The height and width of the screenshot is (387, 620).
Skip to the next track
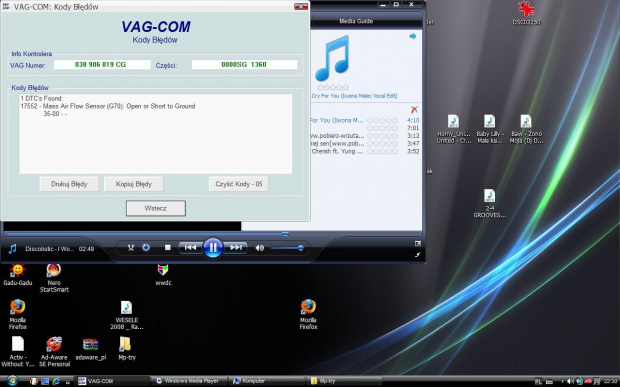tap(236, 248)
